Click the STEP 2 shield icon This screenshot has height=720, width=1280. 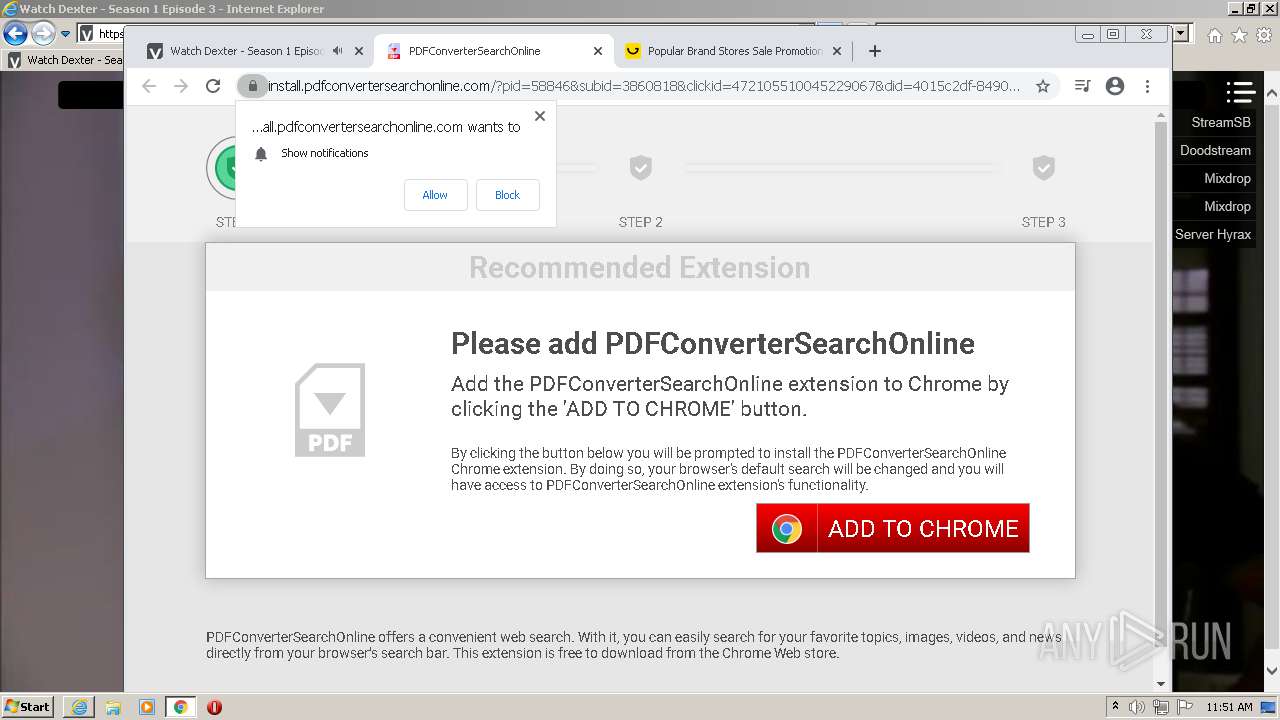(x=641, y=167)
